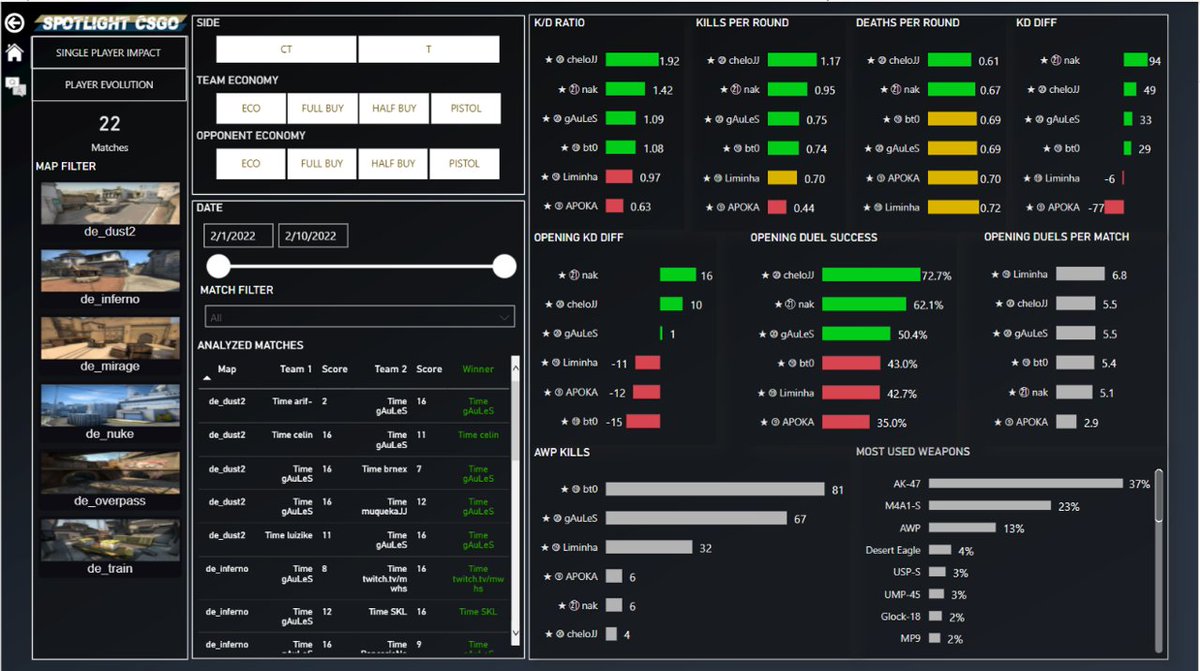Open Single Player Impact page

coord(109,53)
